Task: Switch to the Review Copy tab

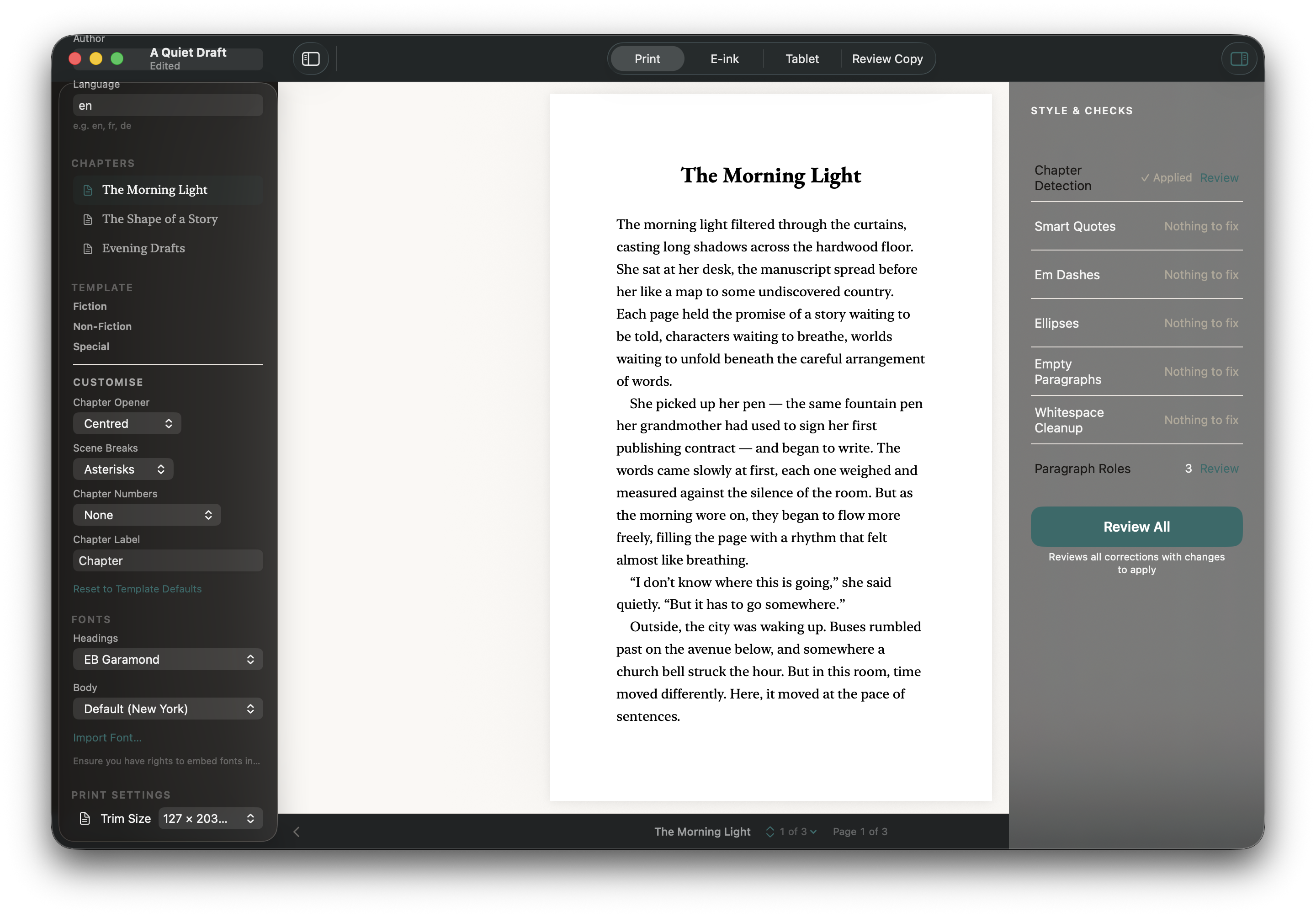Action: tap(887, 58)
